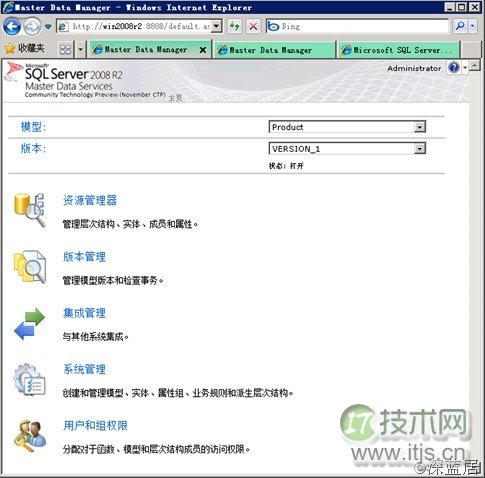485x478 pixels.
Task: Open the recent pages dropdown arrow
Action: (x=48, y=26)
